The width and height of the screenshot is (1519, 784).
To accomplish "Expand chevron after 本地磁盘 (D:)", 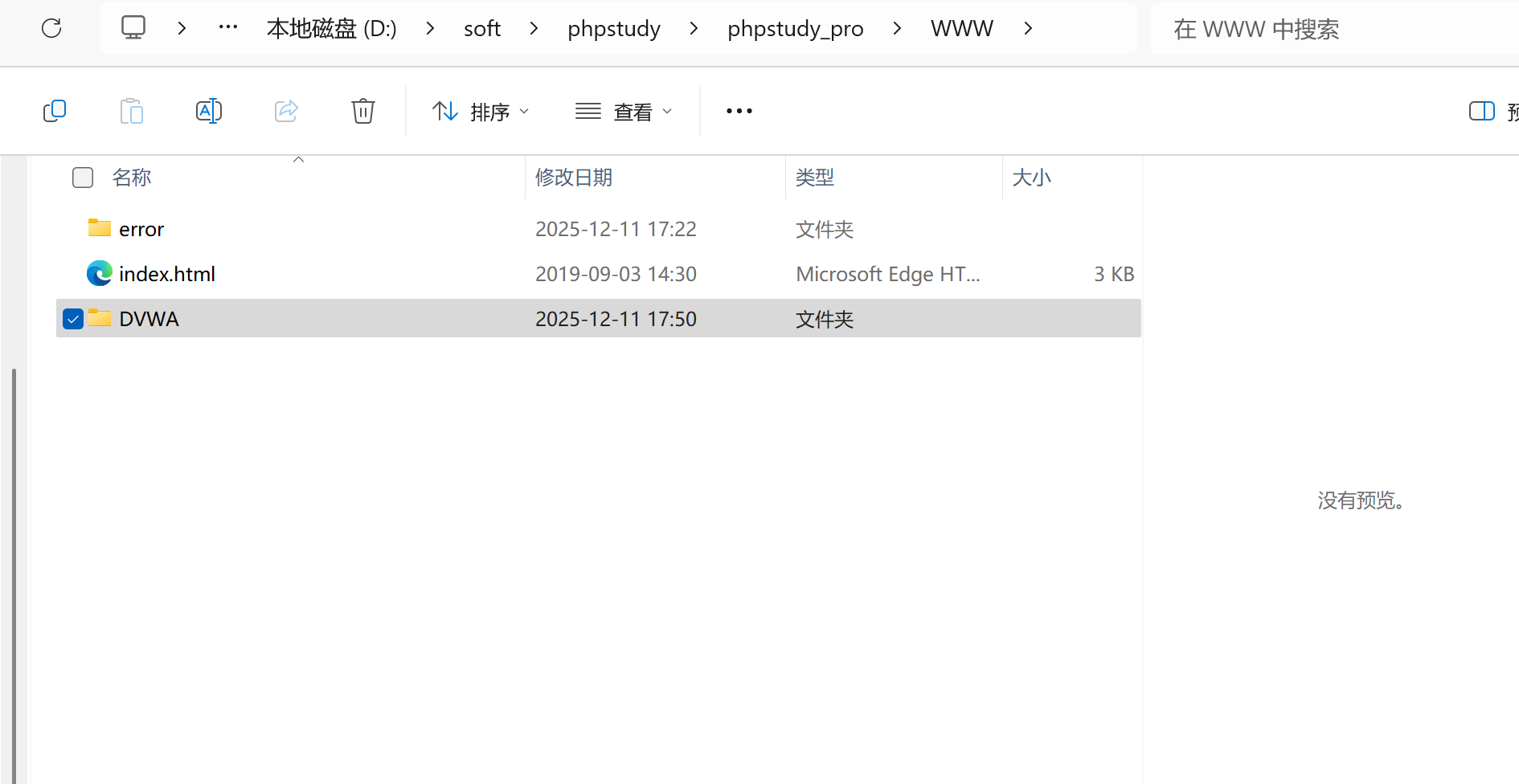I will click(431, 28).
